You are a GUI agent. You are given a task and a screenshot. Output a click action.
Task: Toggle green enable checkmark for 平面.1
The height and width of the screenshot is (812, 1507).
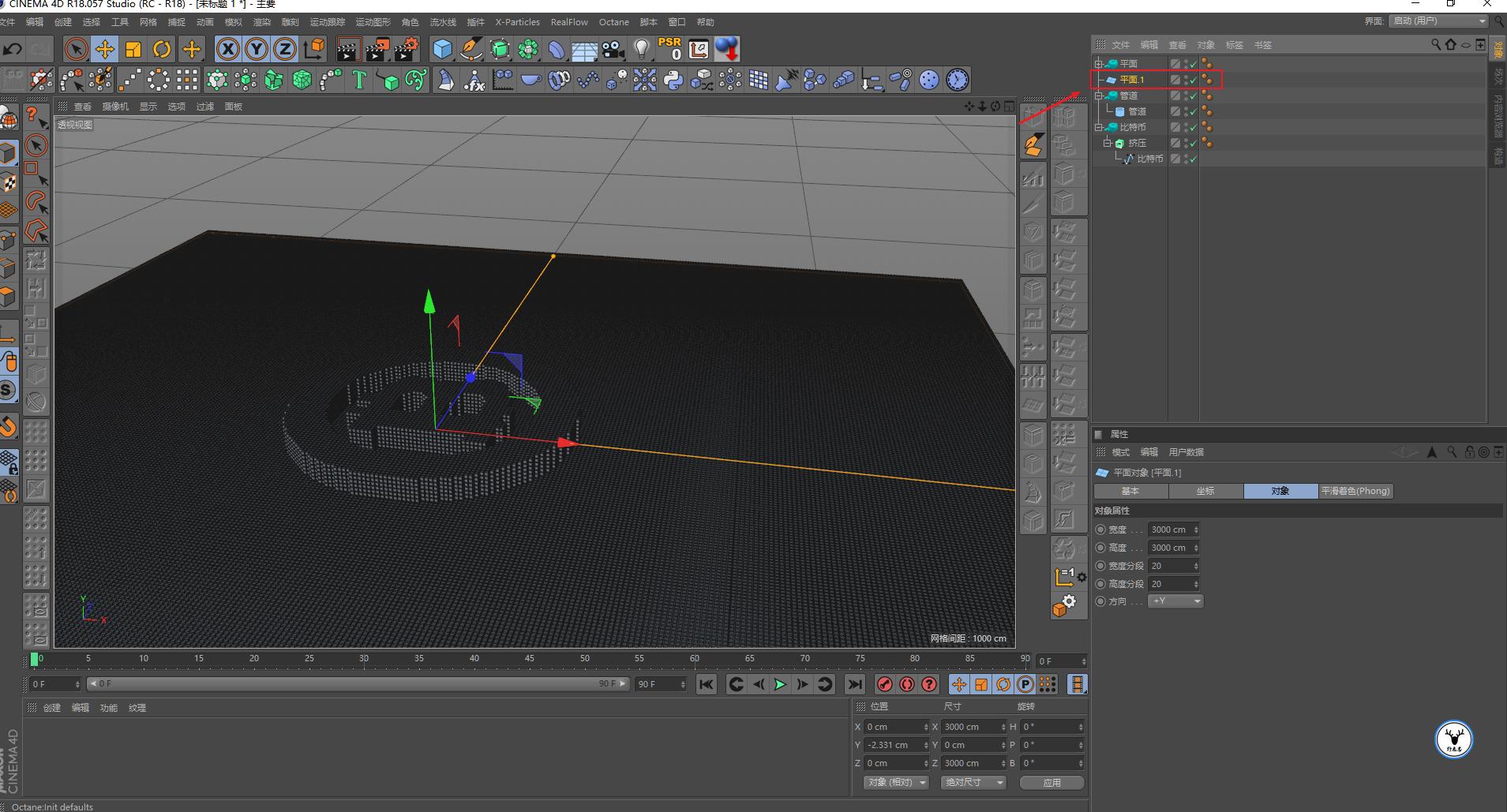coord(1194,80)
